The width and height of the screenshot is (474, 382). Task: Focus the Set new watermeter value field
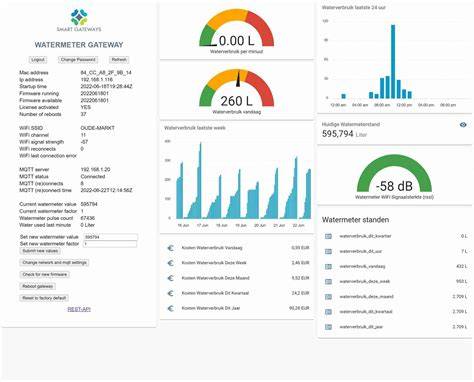pyautogui.click(x=110, y=237)
